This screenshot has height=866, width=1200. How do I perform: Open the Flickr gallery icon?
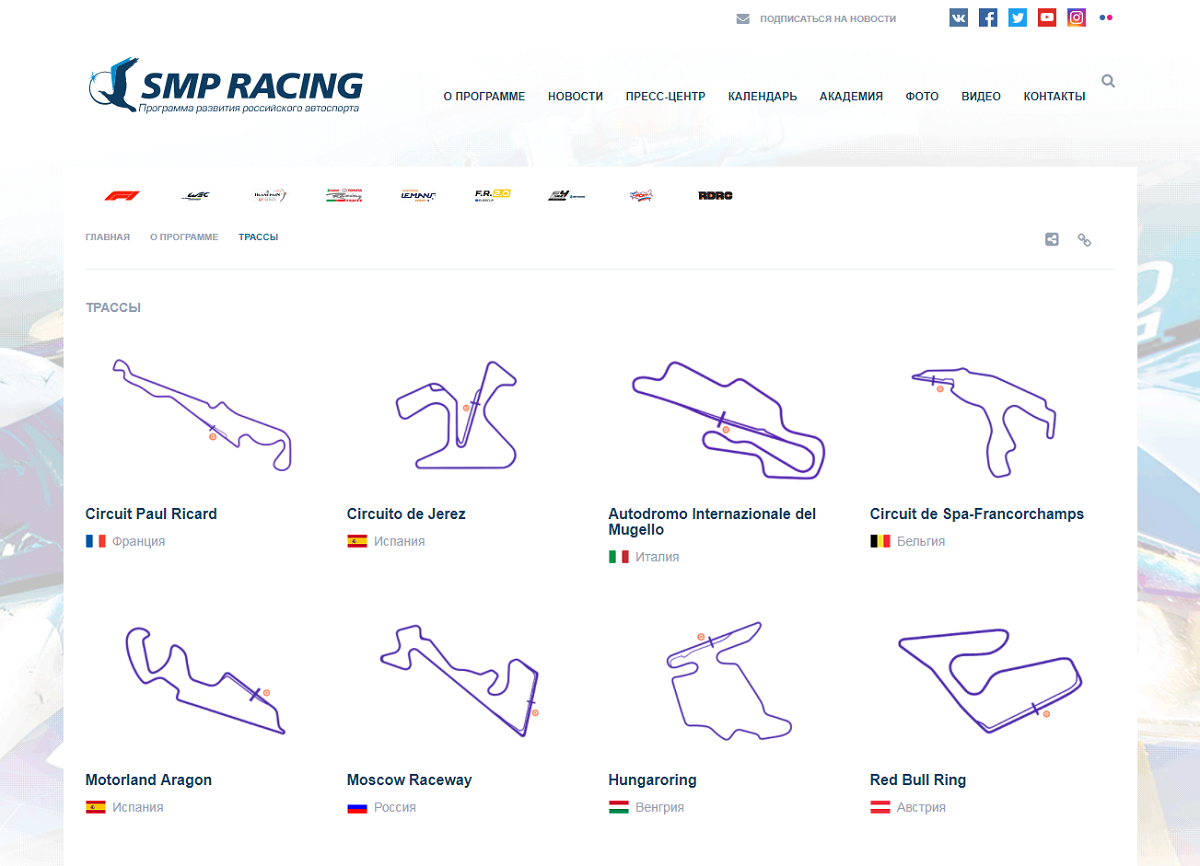pyautogui.click(x=1105, y=17)
